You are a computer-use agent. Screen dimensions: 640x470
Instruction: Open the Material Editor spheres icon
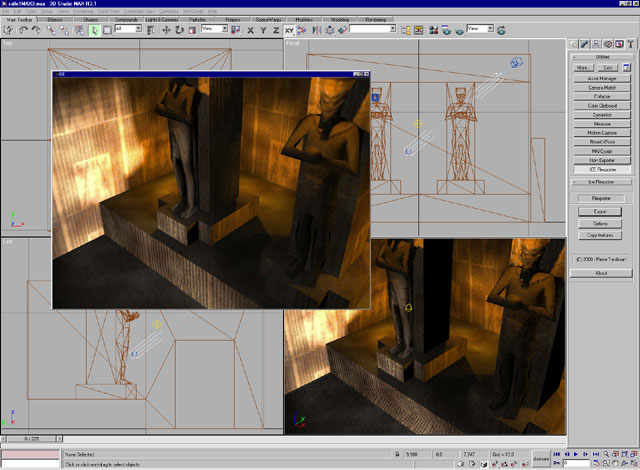tap(433, 30)
